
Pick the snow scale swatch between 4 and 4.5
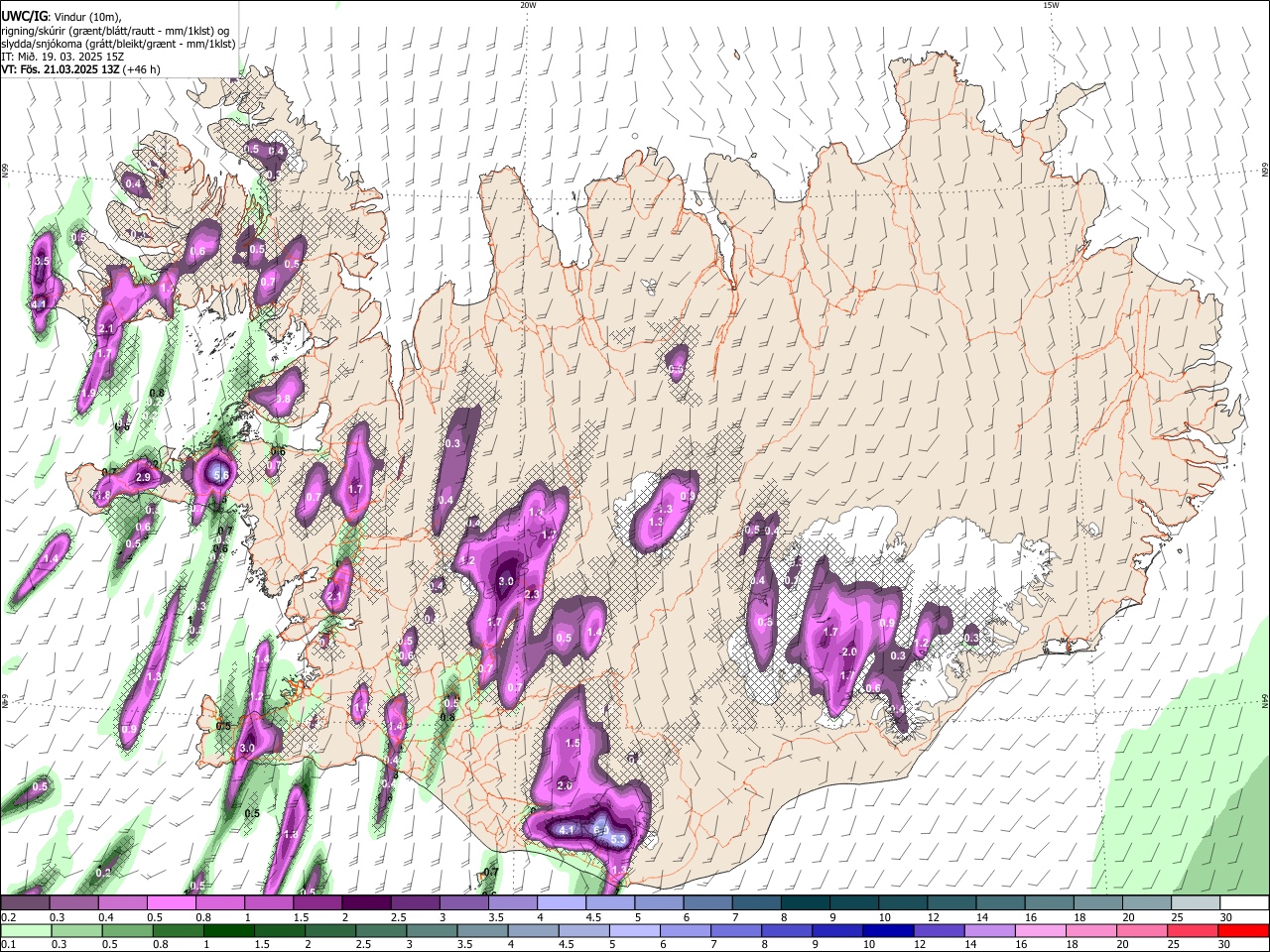coord(562,902)
